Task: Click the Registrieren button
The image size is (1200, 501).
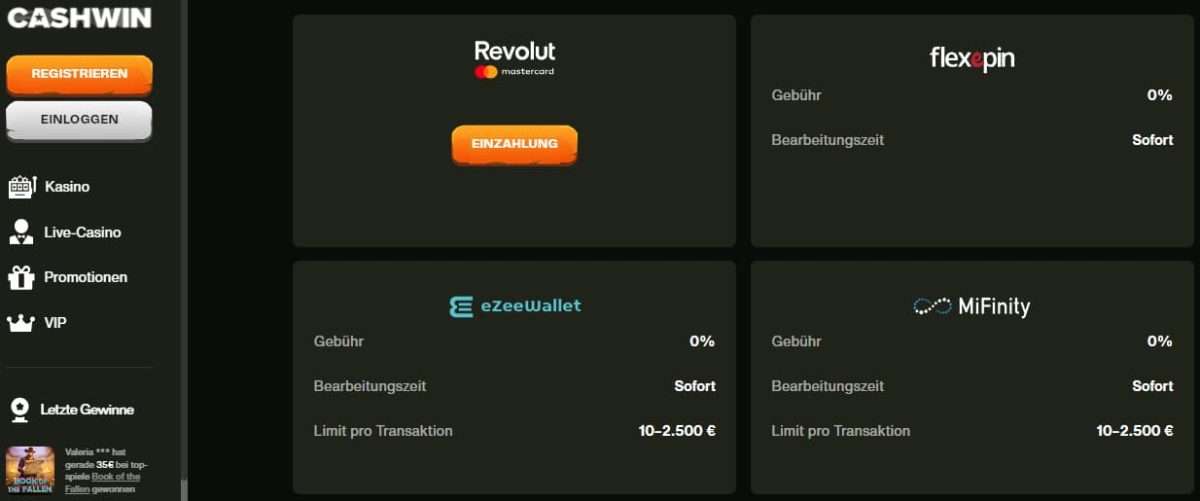Action: coord(79,74)
